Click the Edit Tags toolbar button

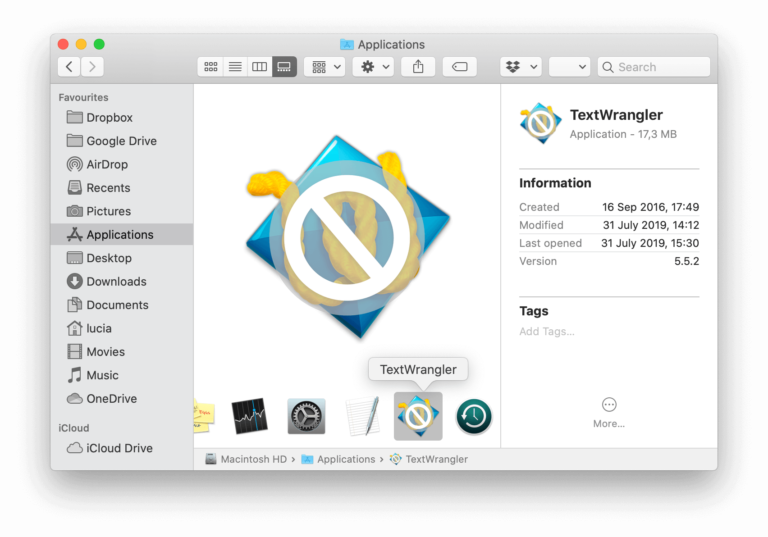click(x=459, y=67)
